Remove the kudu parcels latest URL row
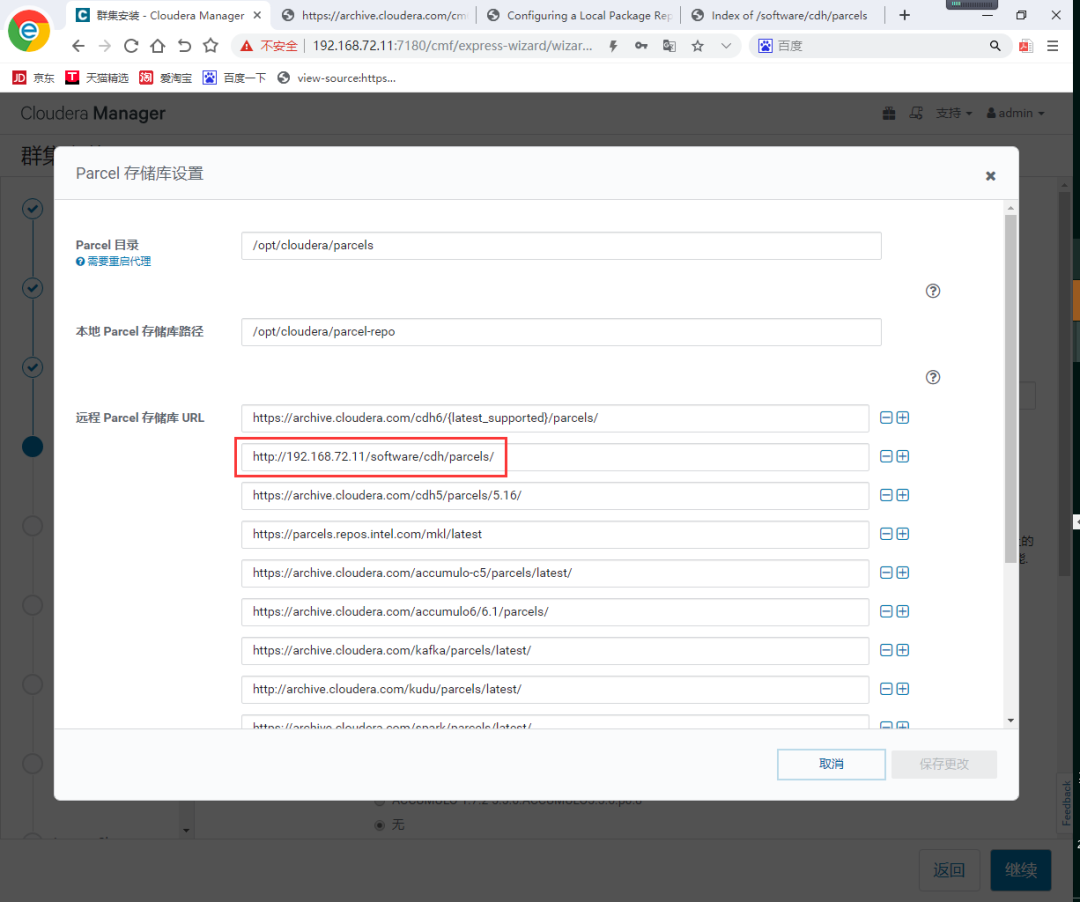This screenshot has width=1080, height=902. pos(886,689)
